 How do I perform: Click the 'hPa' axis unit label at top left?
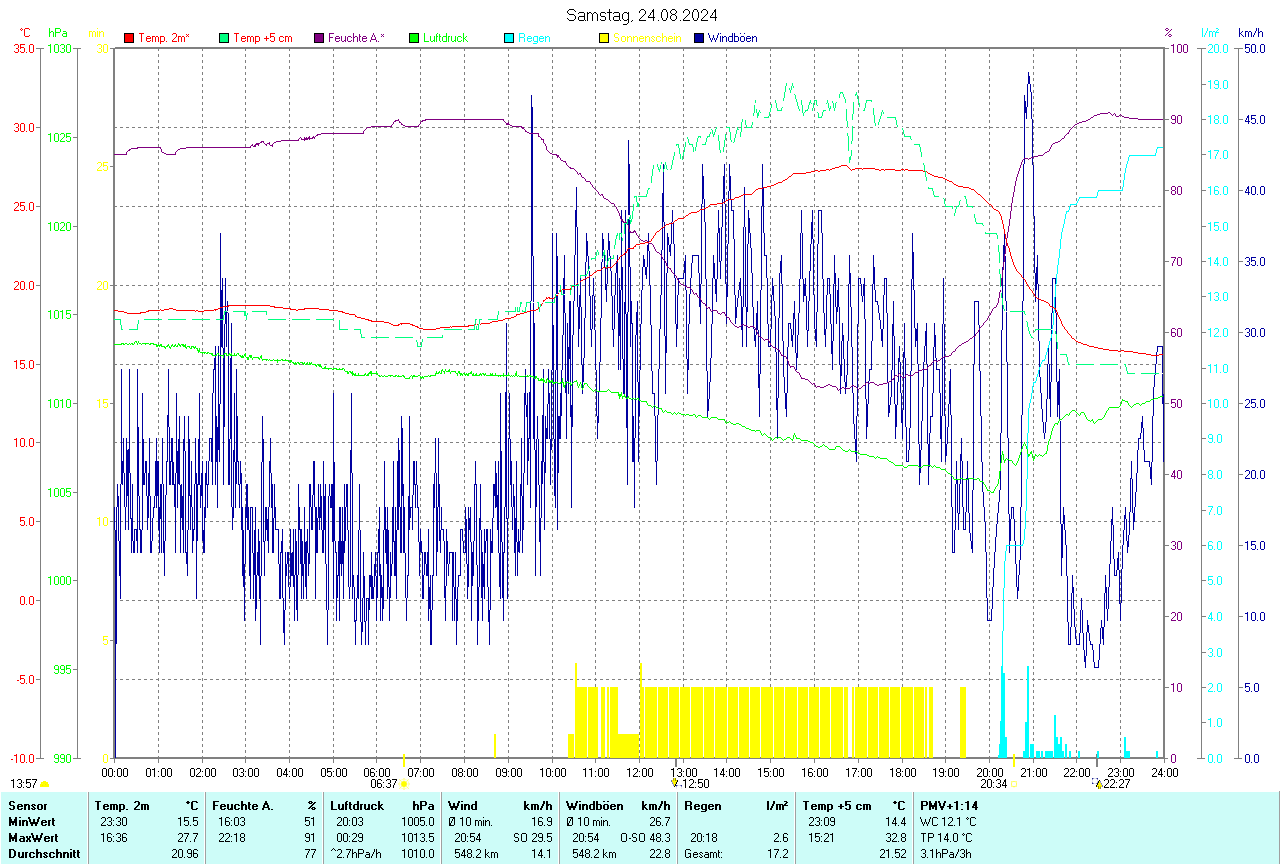[x=58, y=33]
